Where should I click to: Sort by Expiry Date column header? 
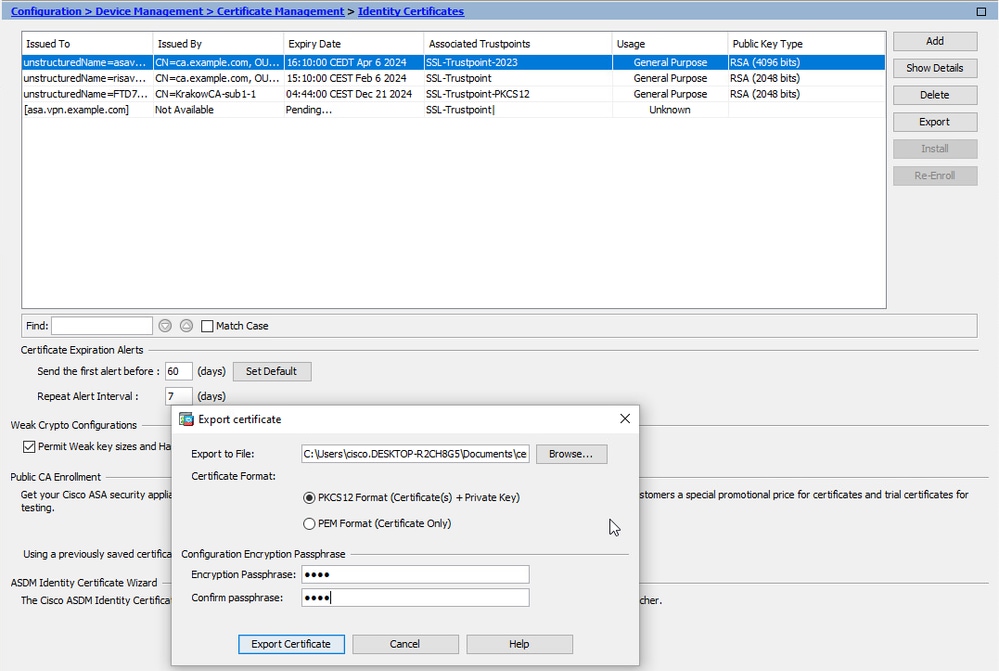(354, 44)
